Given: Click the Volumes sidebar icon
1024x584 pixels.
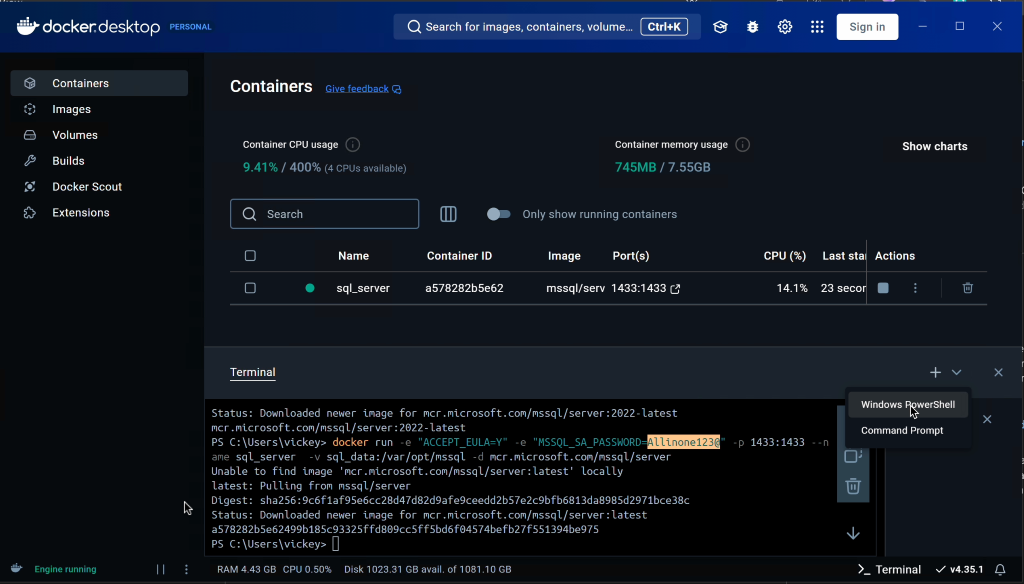Looking at the screenshot, I should click(x=29, y=135).
